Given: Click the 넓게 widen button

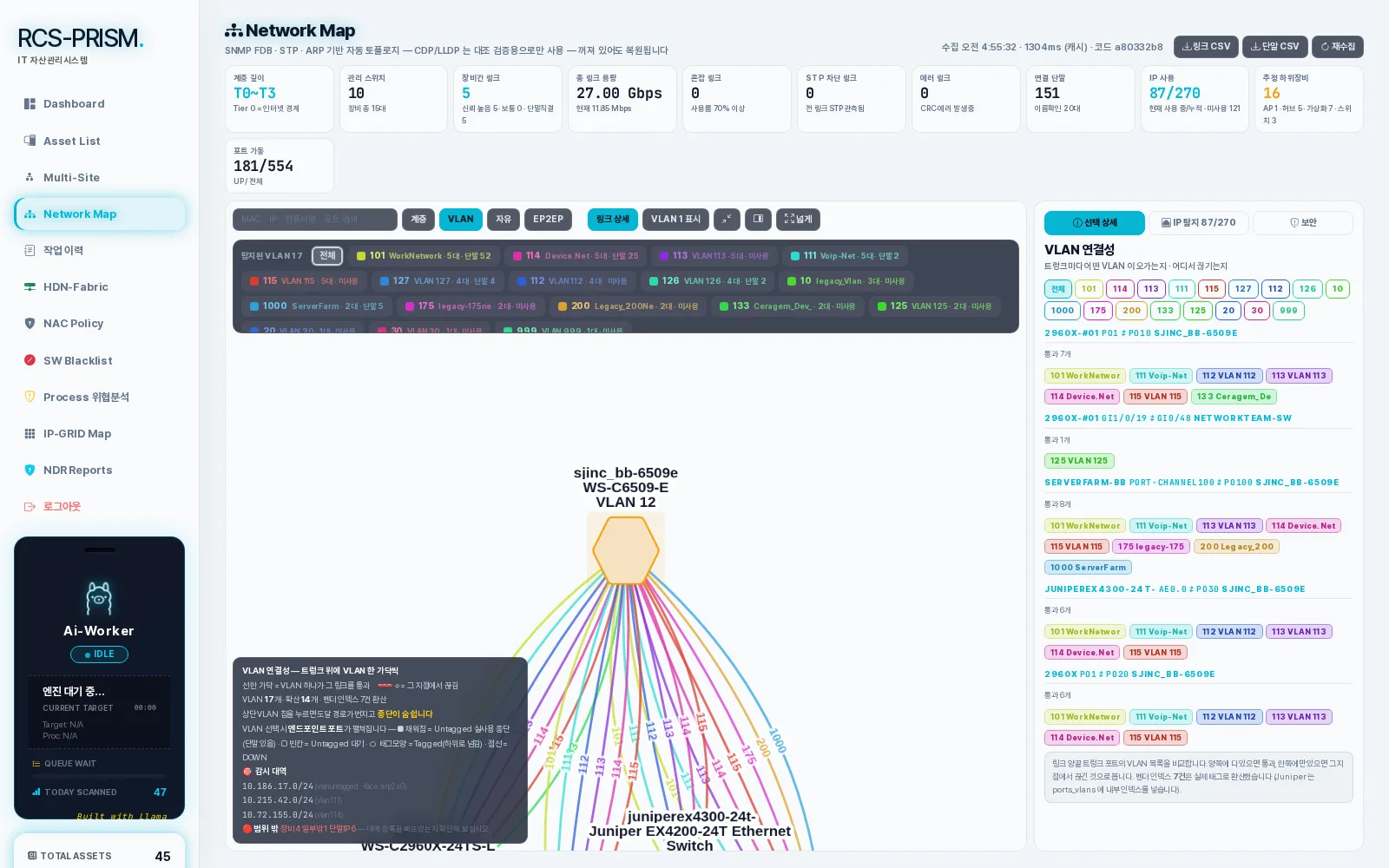Looking at the screenshot, I should click(x=798, y=220).
